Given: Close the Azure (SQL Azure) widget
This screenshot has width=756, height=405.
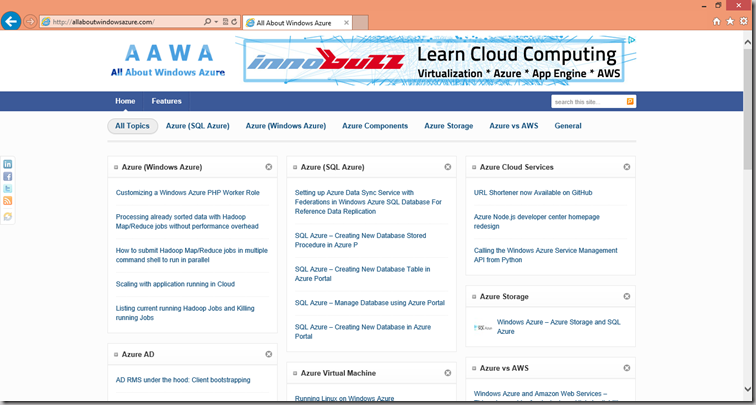Looking at the screenshot, I should [x=448, y=167].
